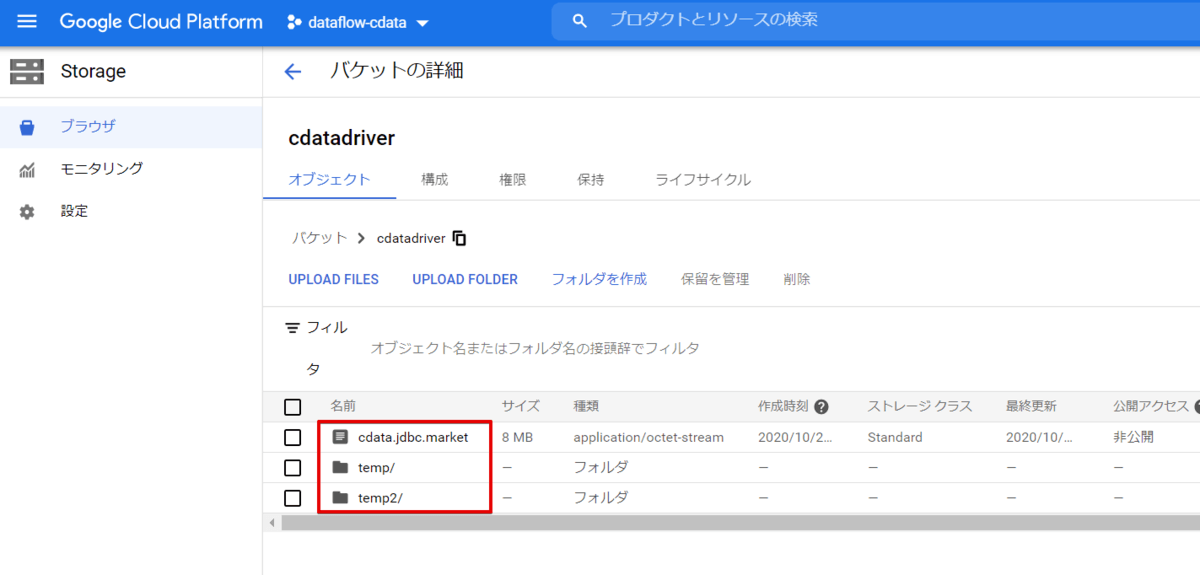Click the サイズ column header

click(521, 407)
